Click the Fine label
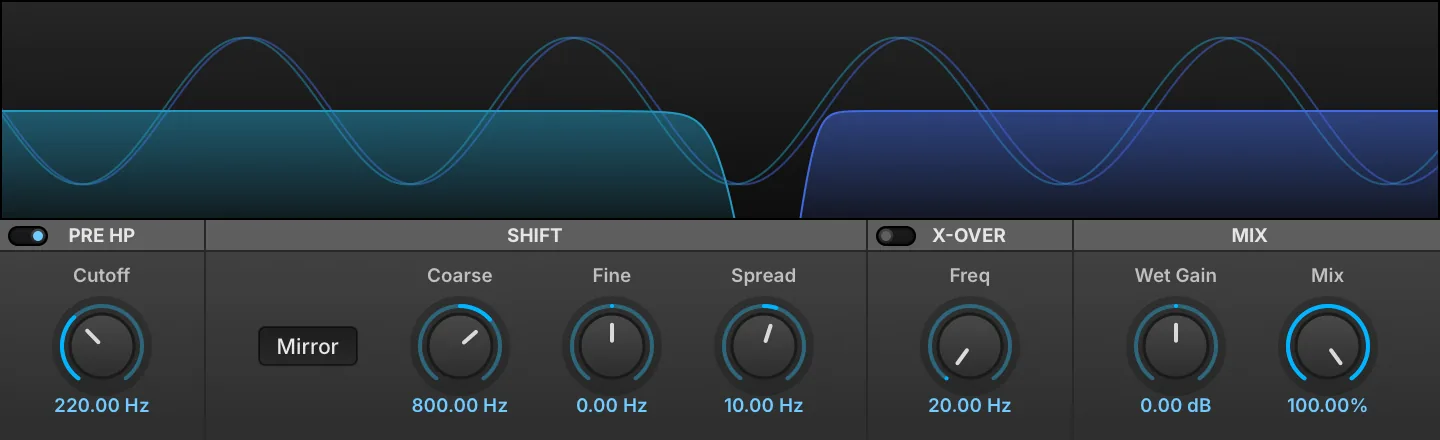1440x440 pixels. (x=612, y=275)
